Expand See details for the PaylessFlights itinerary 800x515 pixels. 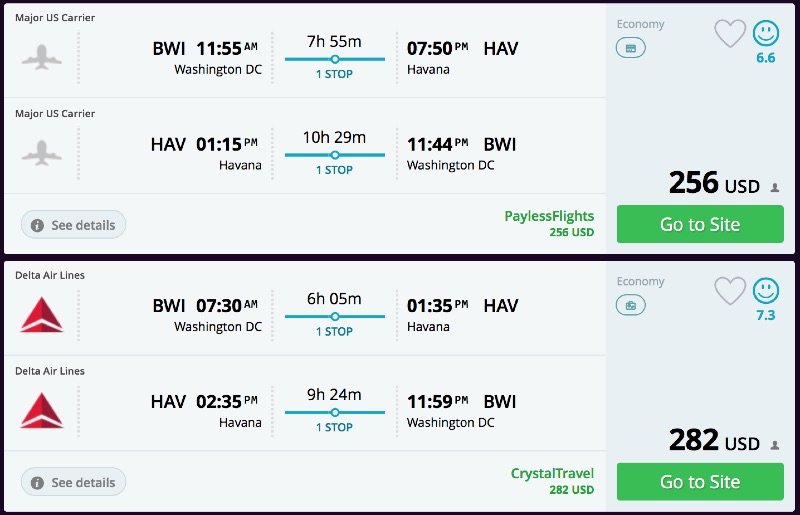pos(73,225)
